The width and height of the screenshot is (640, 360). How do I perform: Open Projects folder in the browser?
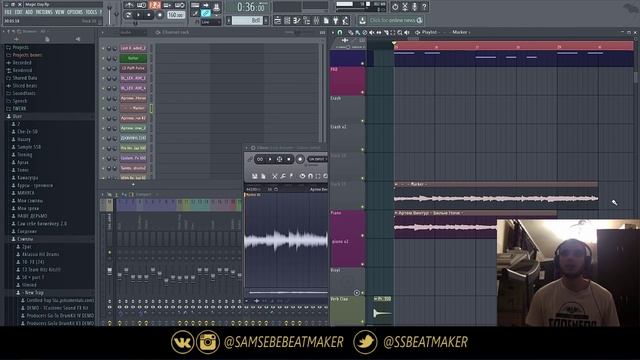(x=20, y=47)
